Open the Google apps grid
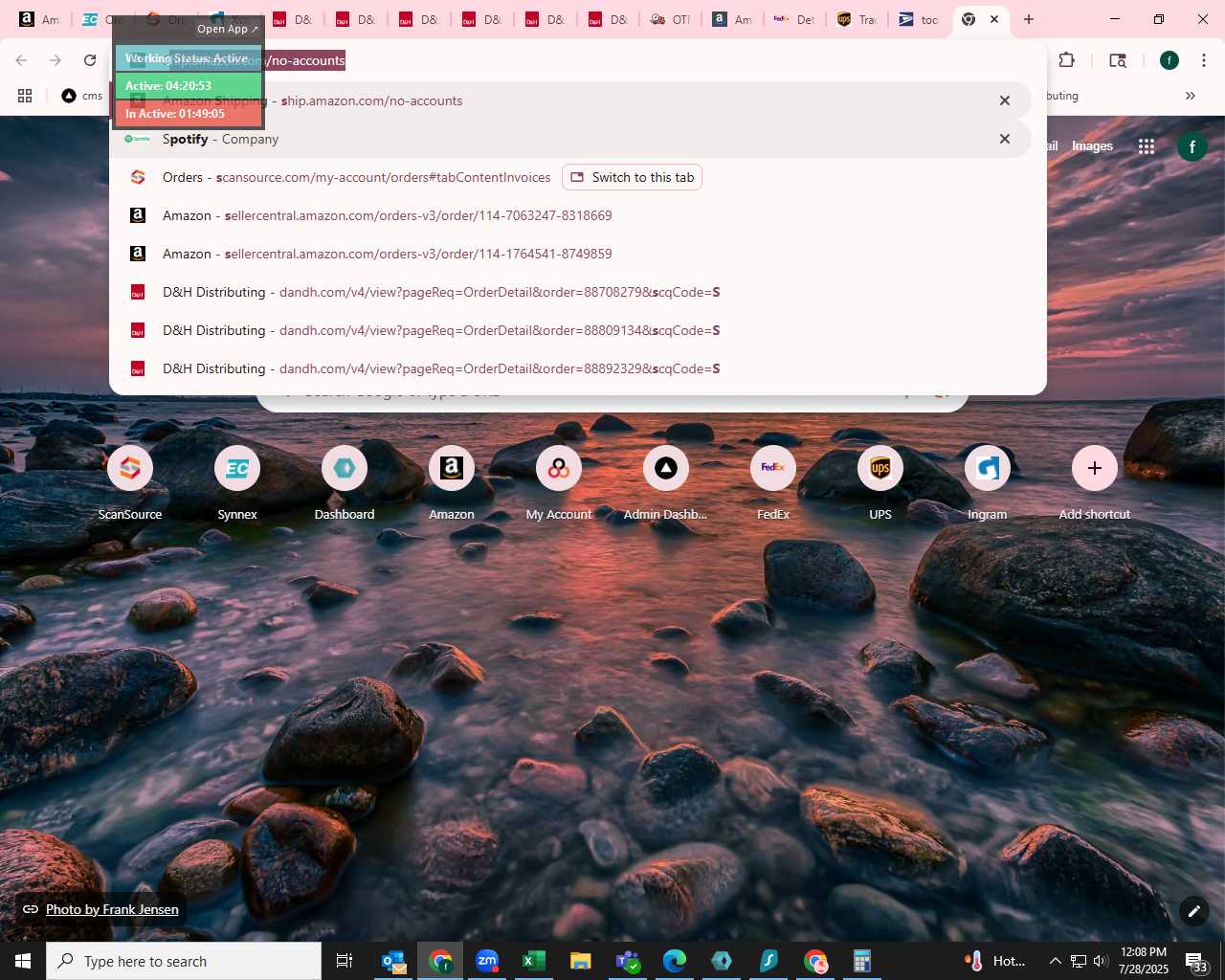 click(1147, 146)
